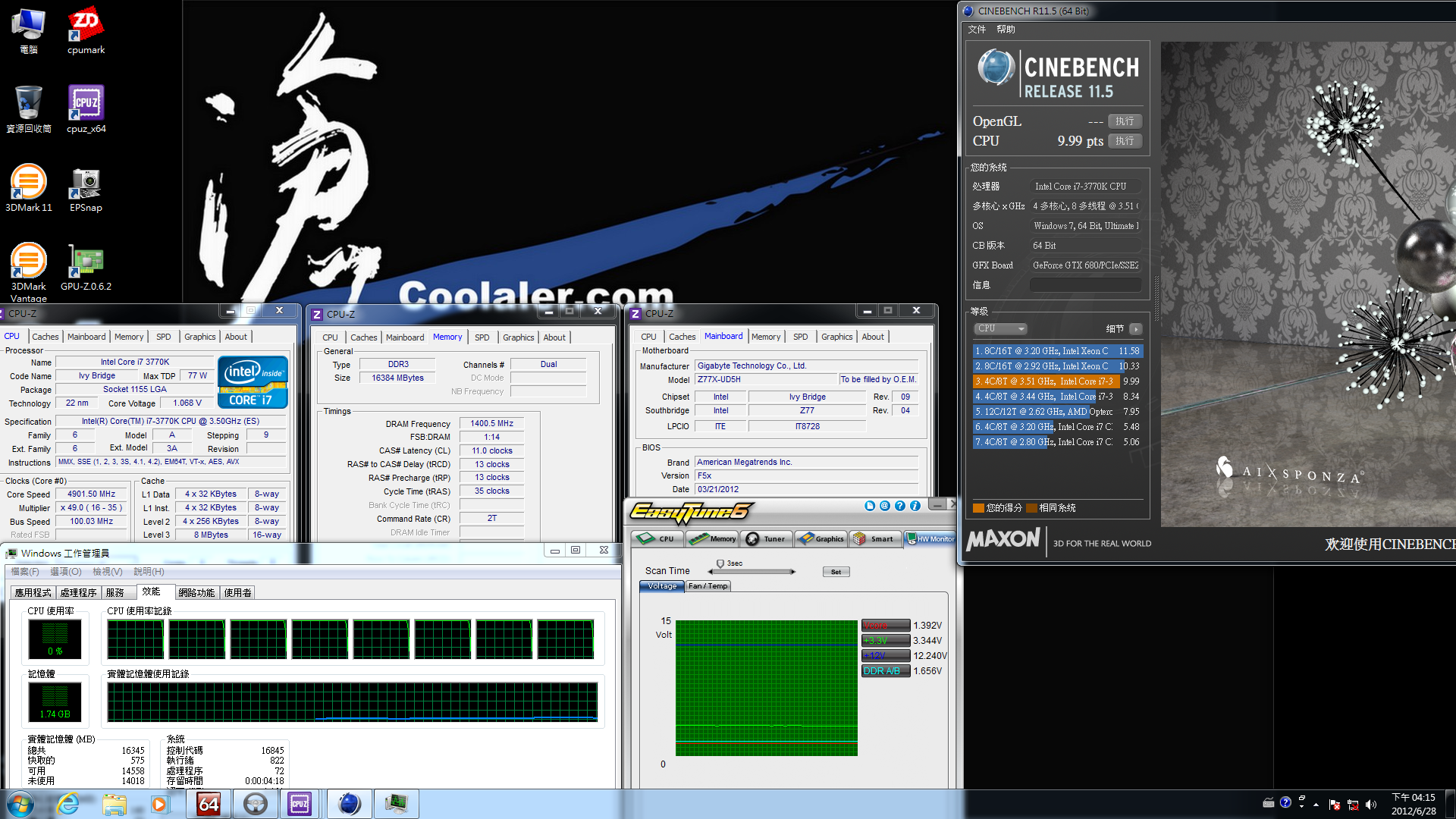Select the Fan / Temp sub-tab
The image size is (1456, 819).
[708, 586]
